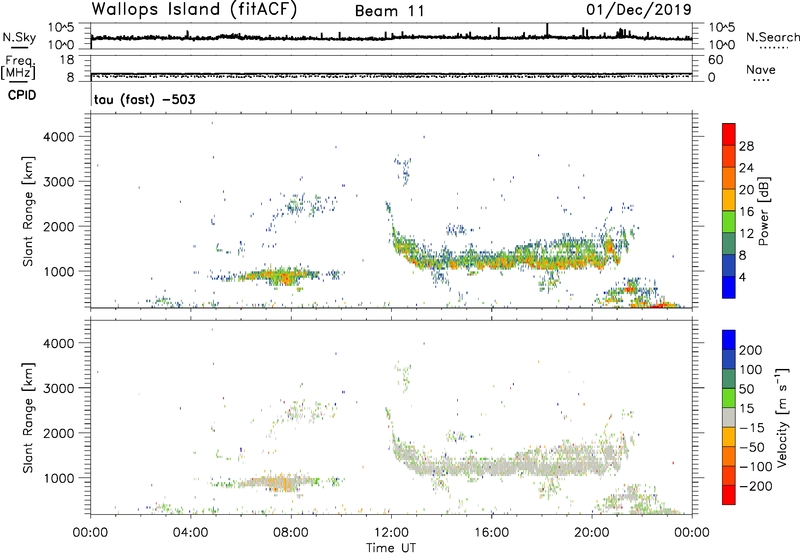The width and height of the screenshot is (800, 554).
Task: Click the '28' power scale value
Action: [x=746, y=146]
